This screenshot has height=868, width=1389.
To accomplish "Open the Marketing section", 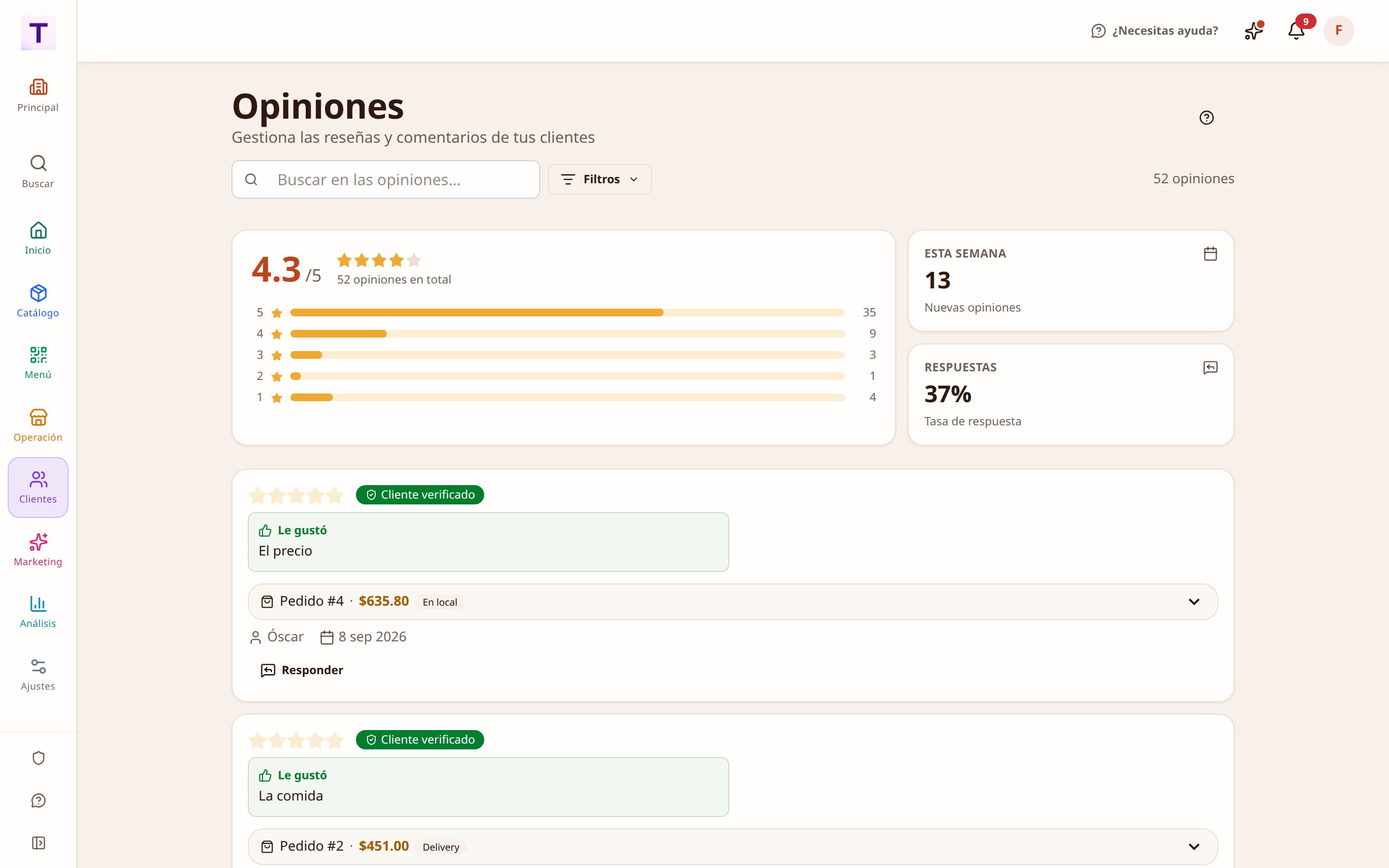I will point(38,550).
